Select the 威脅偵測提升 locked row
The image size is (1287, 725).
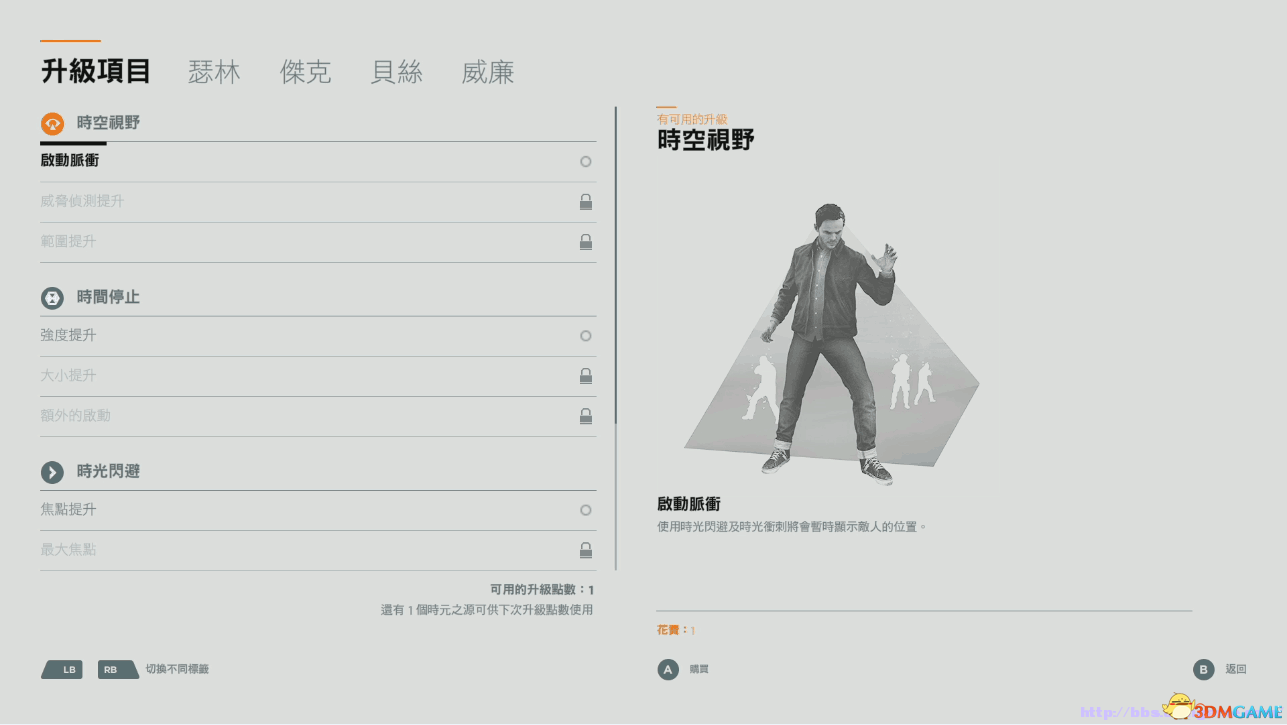[318, 202]
